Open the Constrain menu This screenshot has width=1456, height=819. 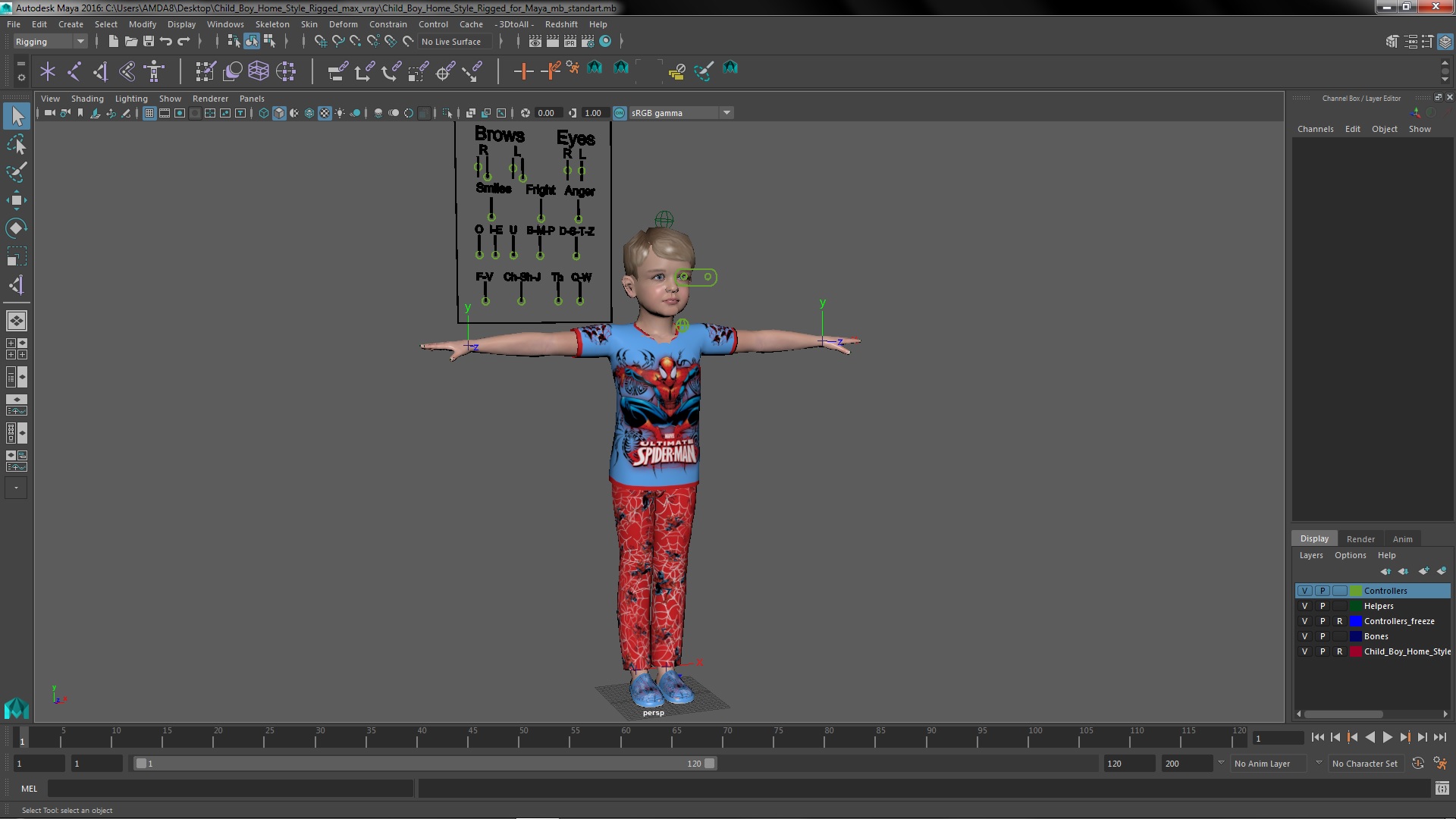pyautogui.click(x=388, y=24)
